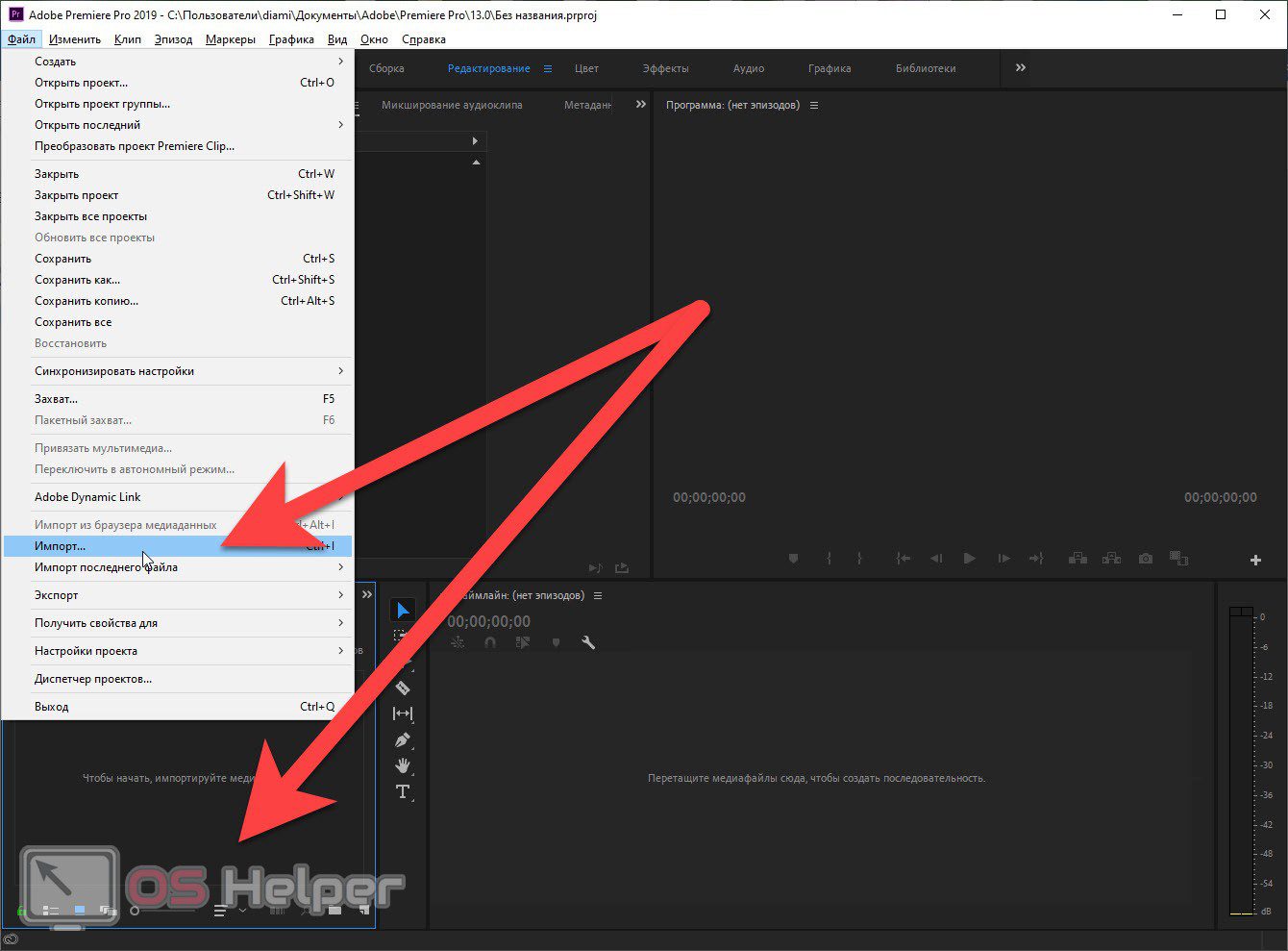Open the Клип menu
This screenshot has height=951, width=1288.
(x=127, y=39)
